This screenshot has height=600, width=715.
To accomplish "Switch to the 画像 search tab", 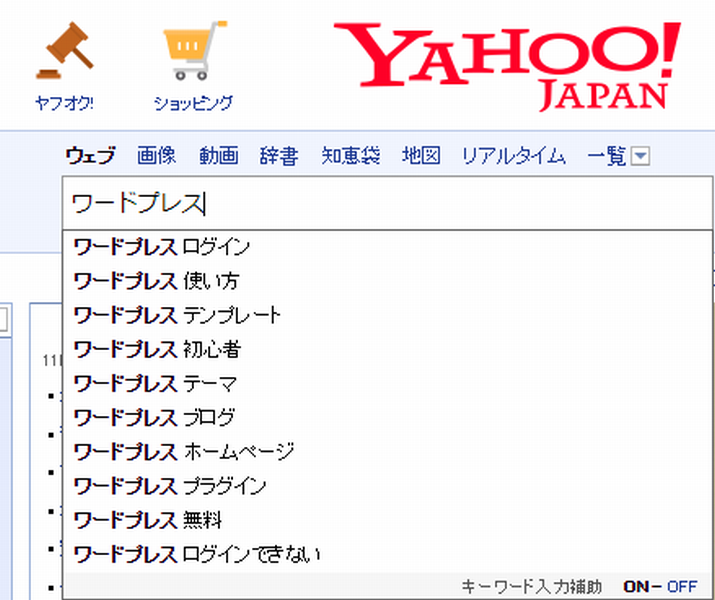I will point(156,156).
